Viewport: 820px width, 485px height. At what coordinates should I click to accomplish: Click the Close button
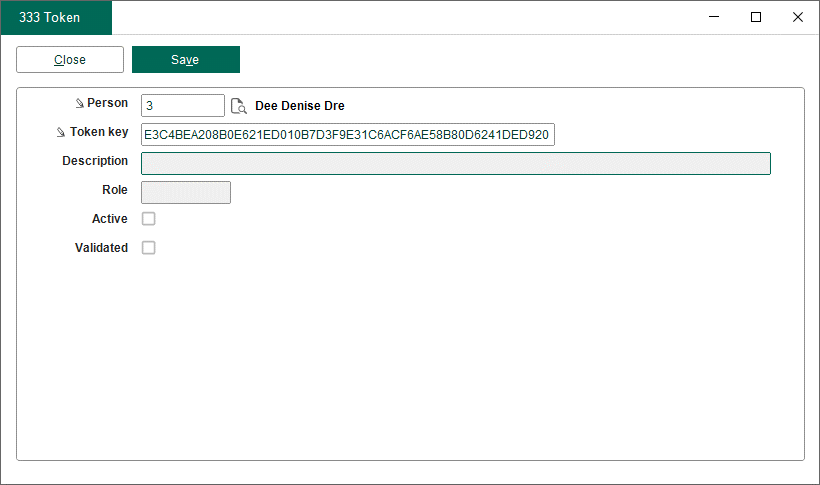(x=70, y=60)
